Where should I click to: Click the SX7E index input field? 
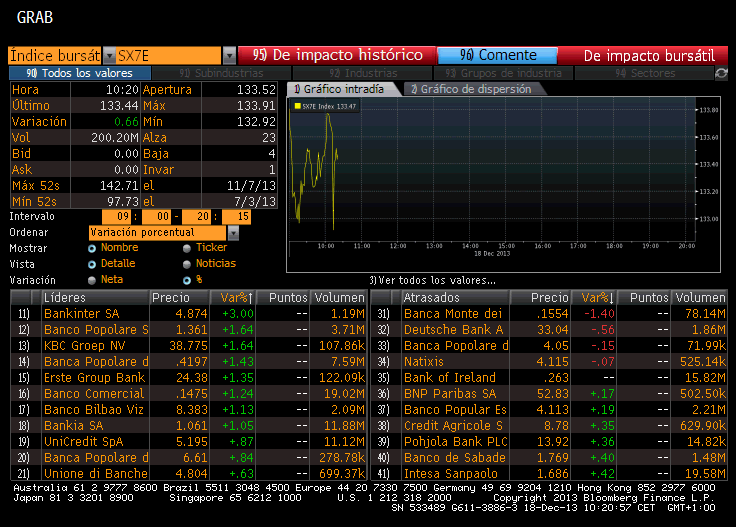pyautogui.click(x=169, y=56)
